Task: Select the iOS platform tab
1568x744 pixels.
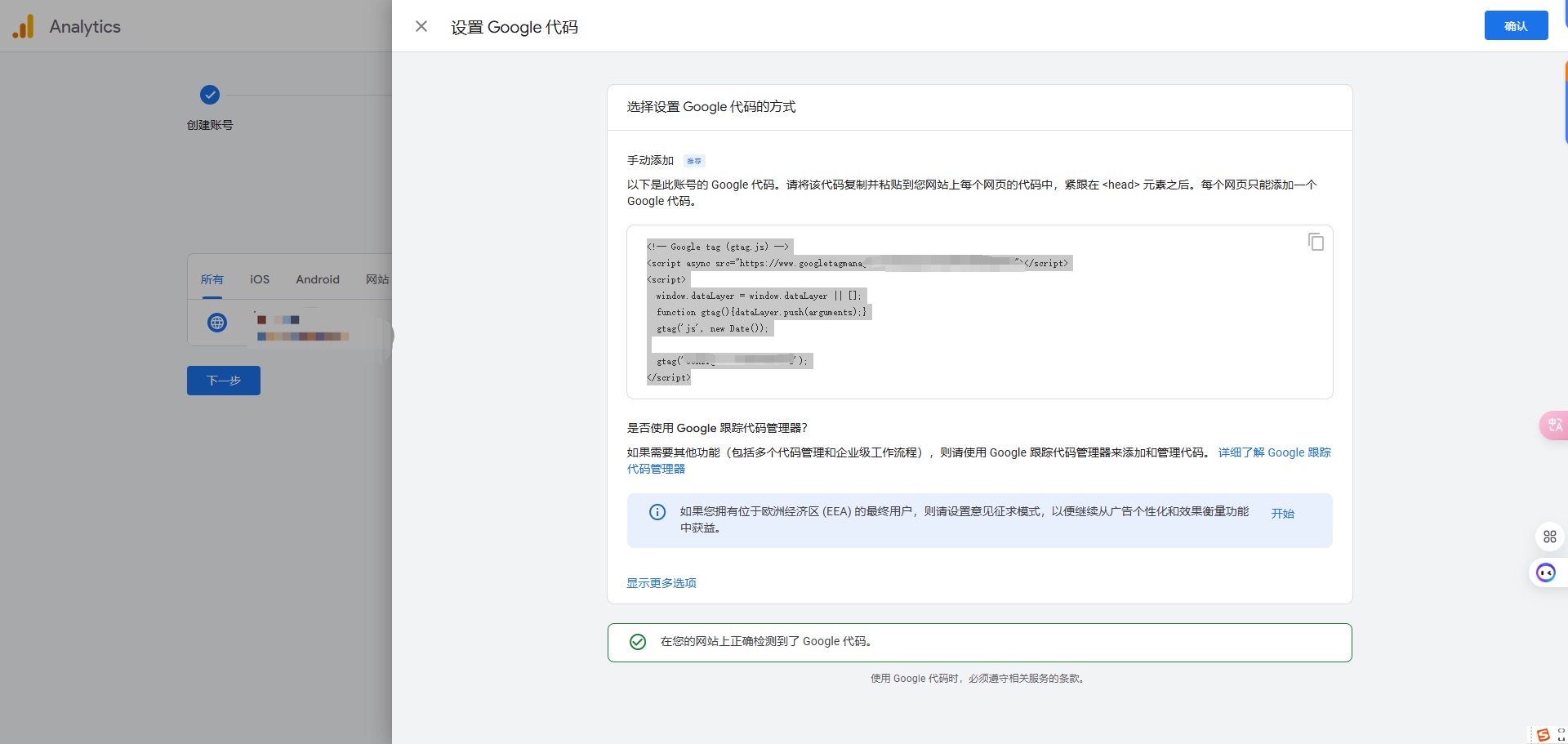Action: 260,279
